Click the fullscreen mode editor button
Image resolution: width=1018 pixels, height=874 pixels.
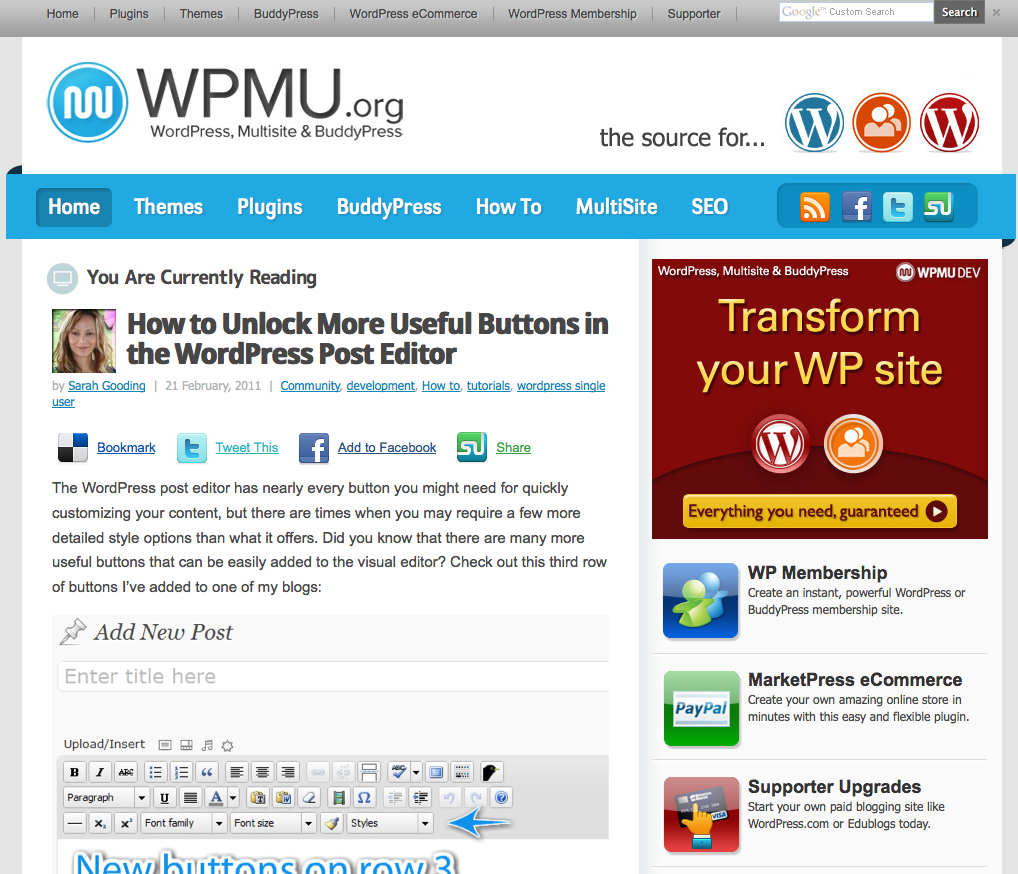(x=436, y=772)
